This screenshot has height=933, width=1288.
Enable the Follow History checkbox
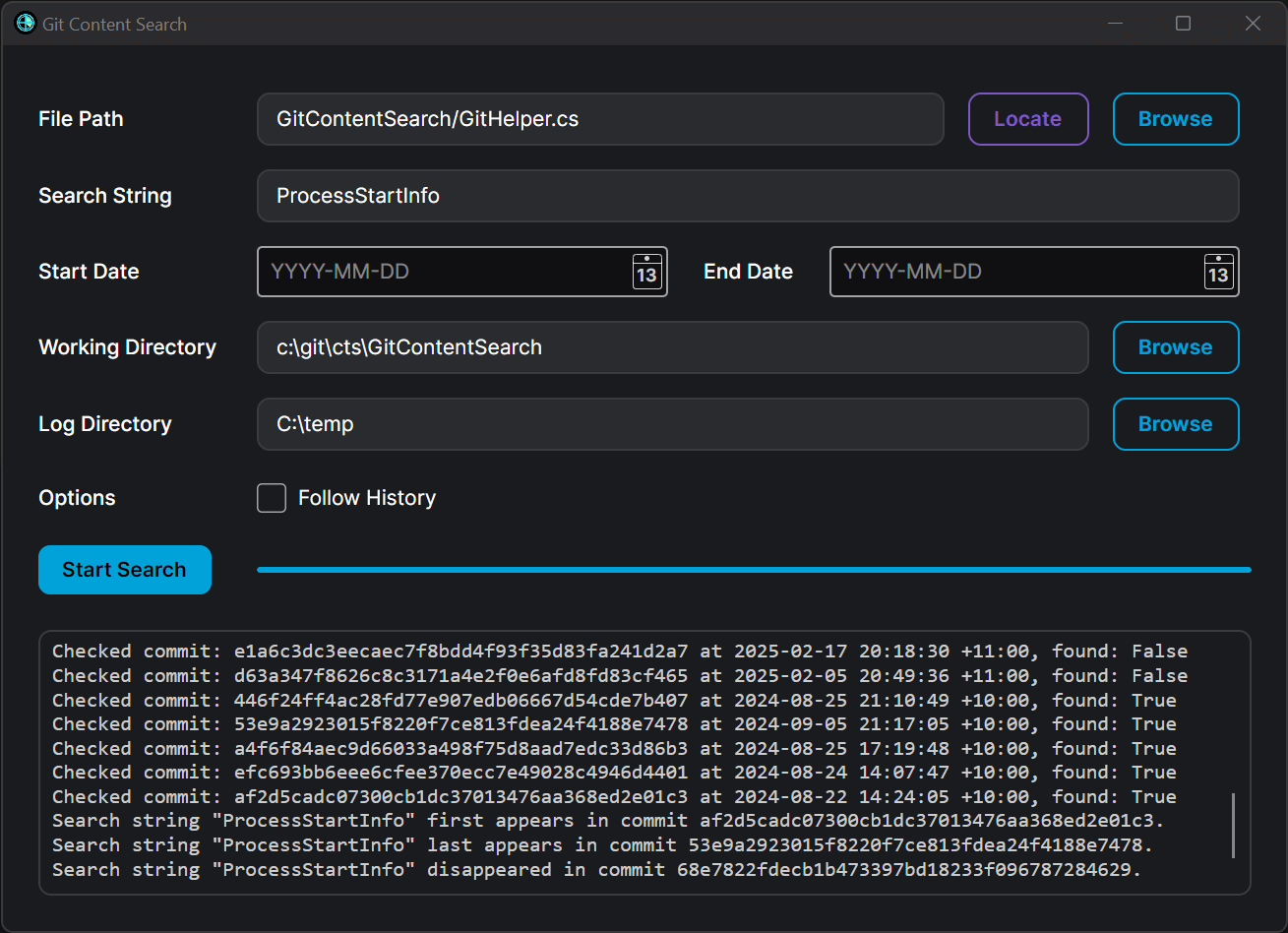272,498
